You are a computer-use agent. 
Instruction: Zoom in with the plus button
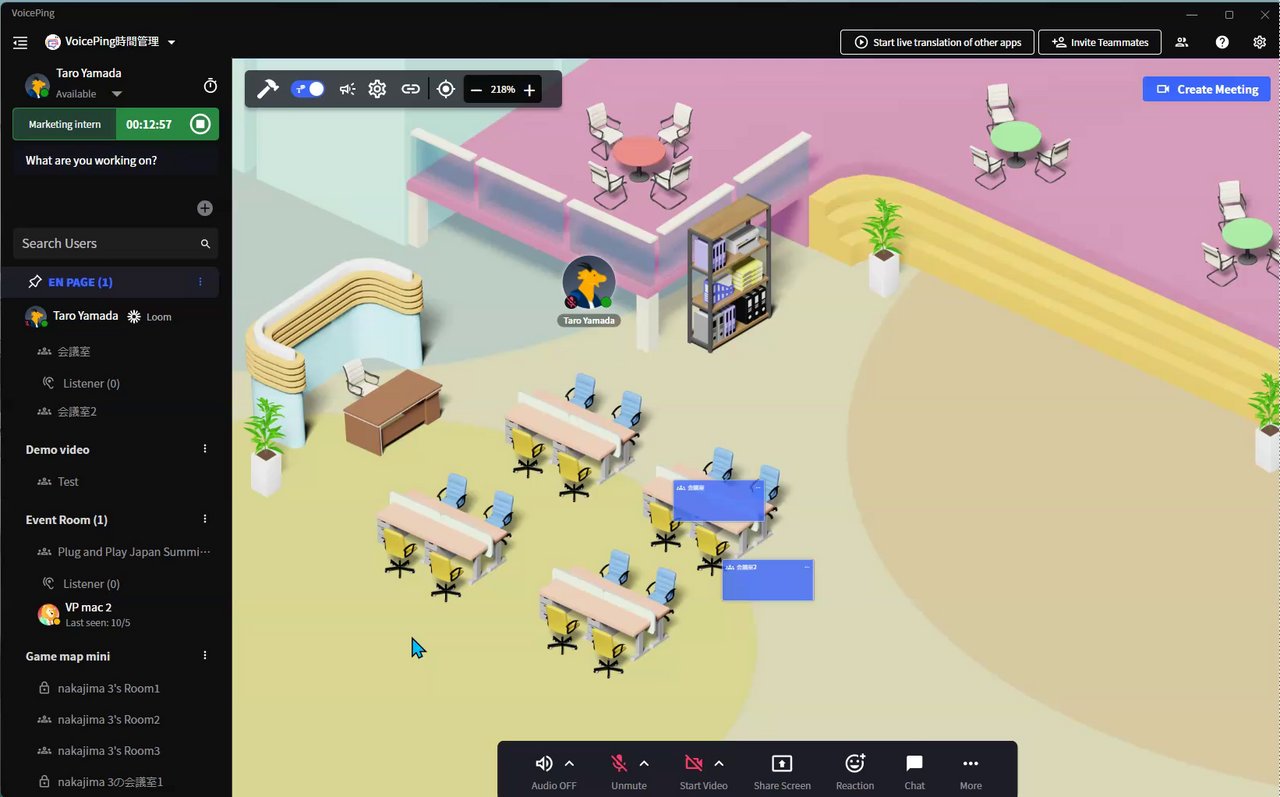pos(529,90)
